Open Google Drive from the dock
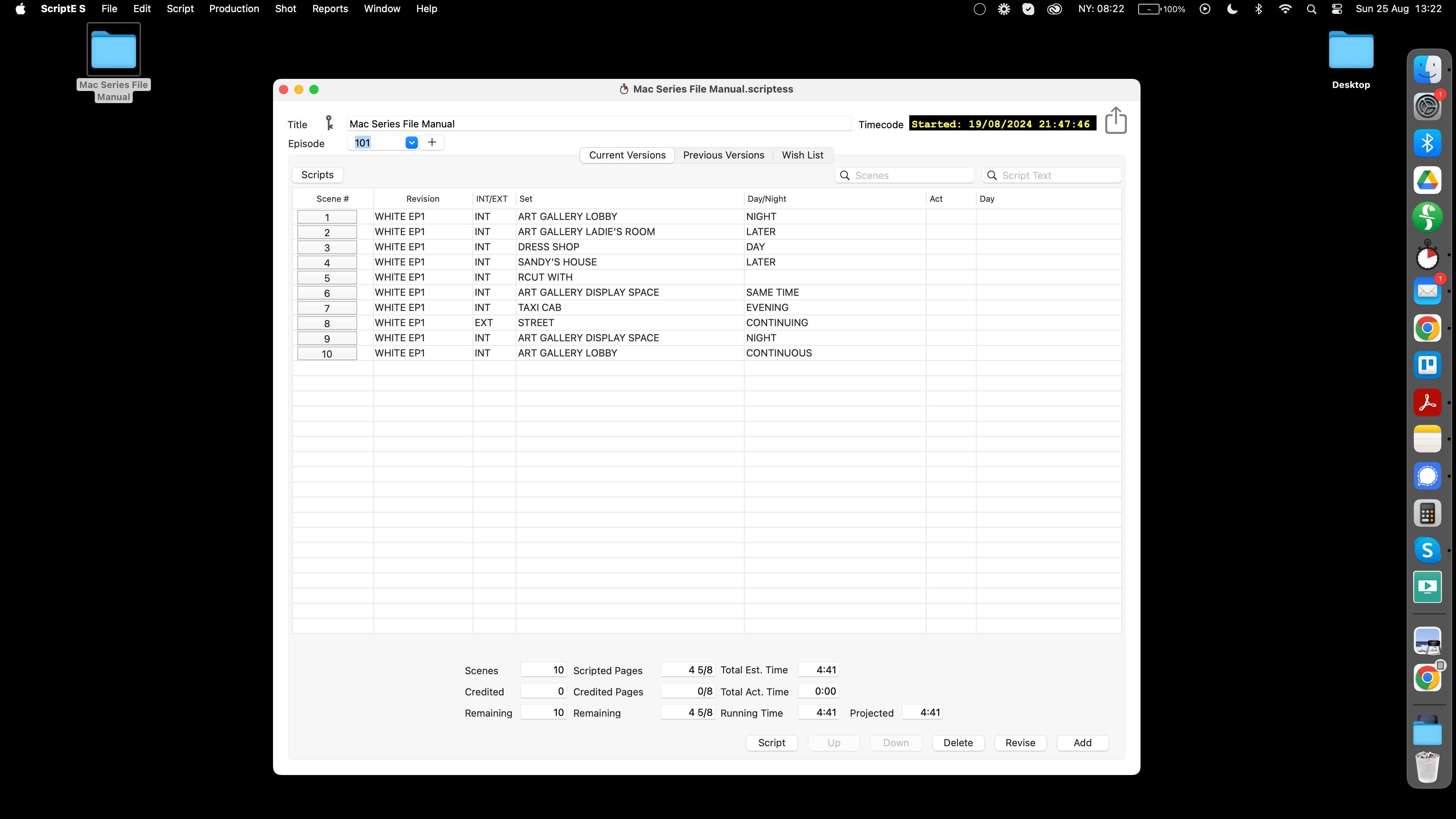 [1427, 180]
